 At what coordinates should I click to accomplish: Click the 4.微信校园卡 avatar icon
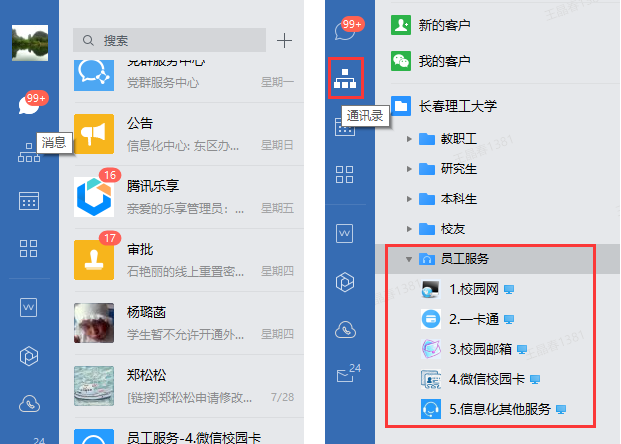coord(431,379)
